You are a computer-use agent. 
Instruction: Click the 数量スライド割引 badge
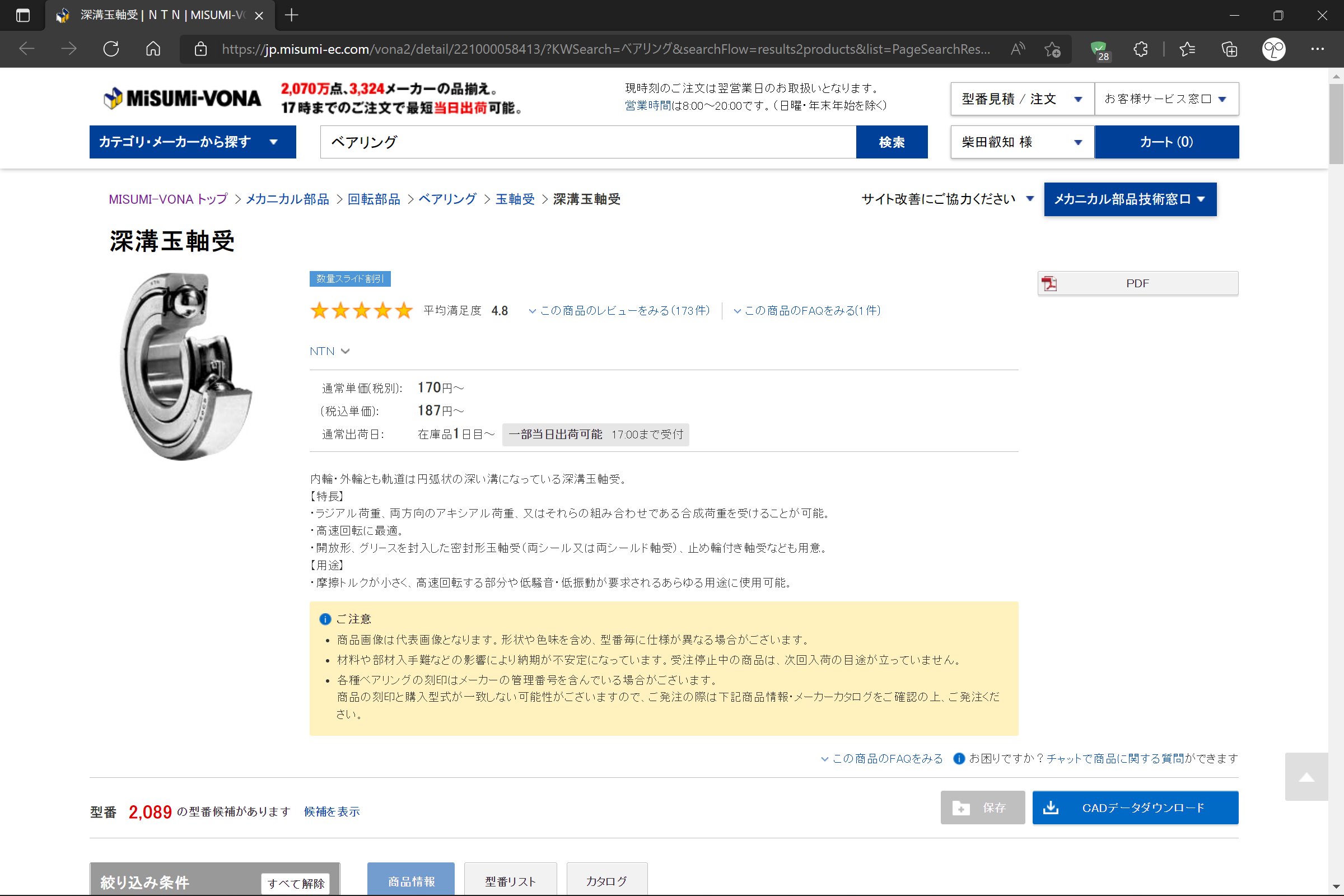pyautogui.click(x=351, y=278)
